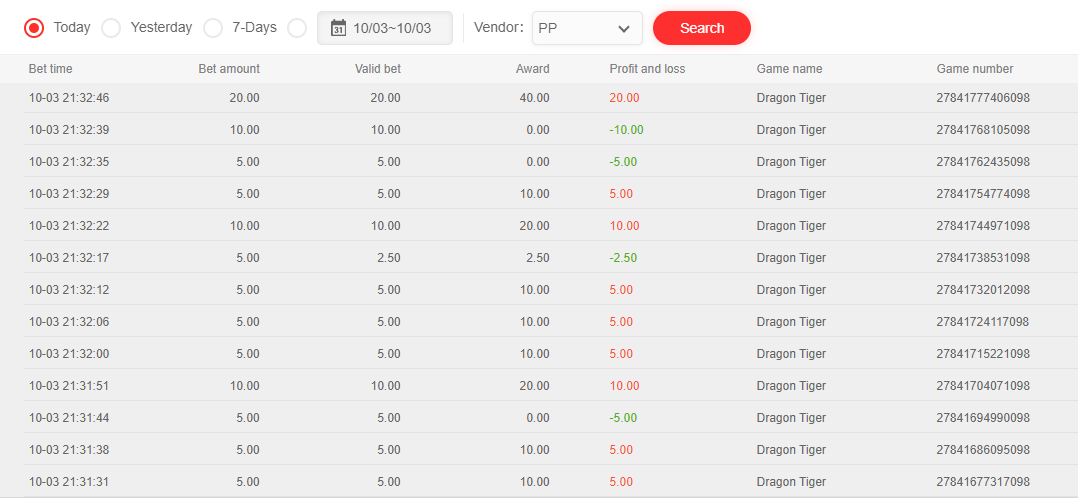Select the Today radio button
The height and width of the screenshot is (498, 1078).
pyautogui.click(x=34, y=28)
